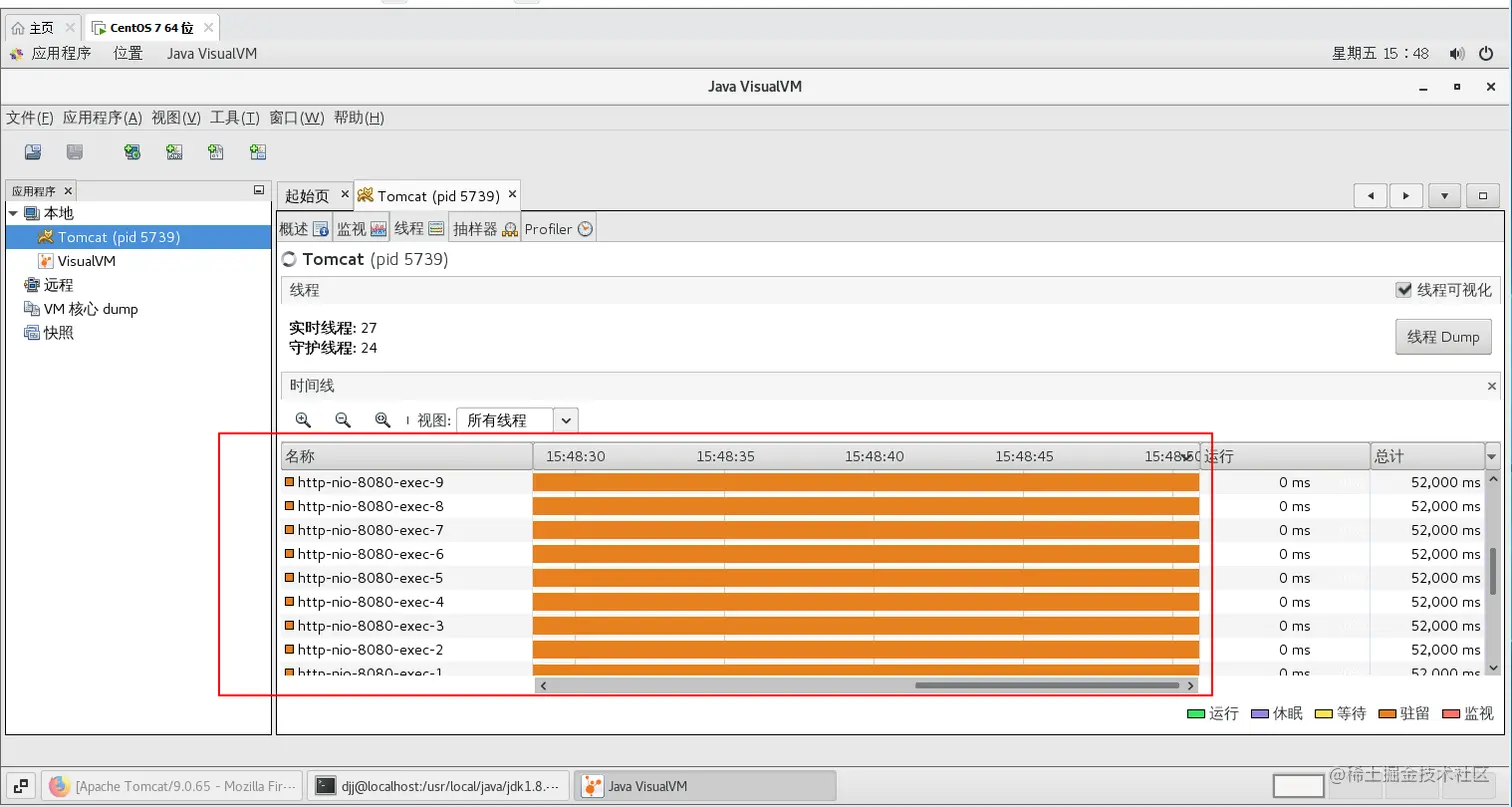Close the Tomcat (pid 5739) document tab
The width and height of the screenshot is (1512, 807).
[x=512, y=194]
